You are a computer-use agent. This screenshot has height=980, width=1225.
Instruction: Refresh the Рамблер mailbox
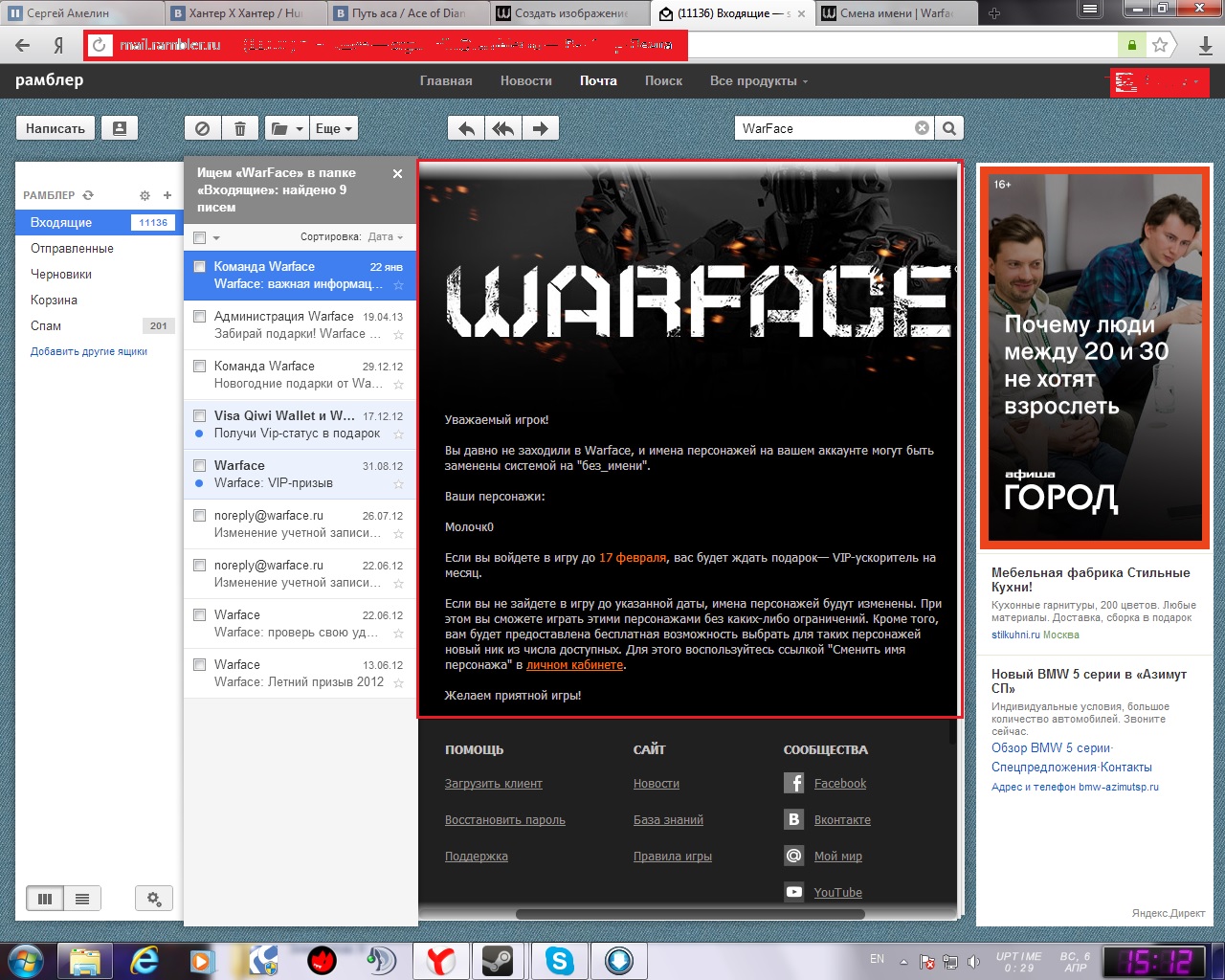click(x=88, y=195)
